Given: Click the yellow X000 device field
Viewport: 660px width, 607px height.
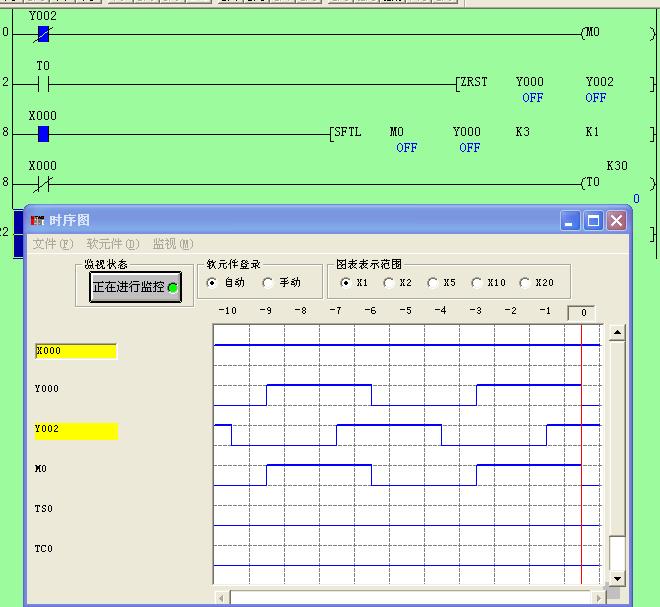Looking at the screenshot, I should point(76,351).
